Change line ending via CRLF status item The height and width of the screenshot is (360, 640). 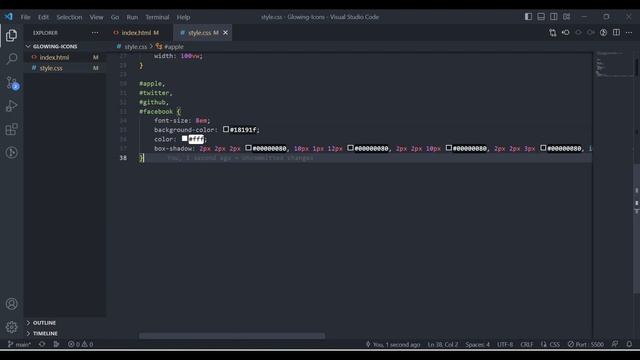pyautogui.click(x=527, y=344)
